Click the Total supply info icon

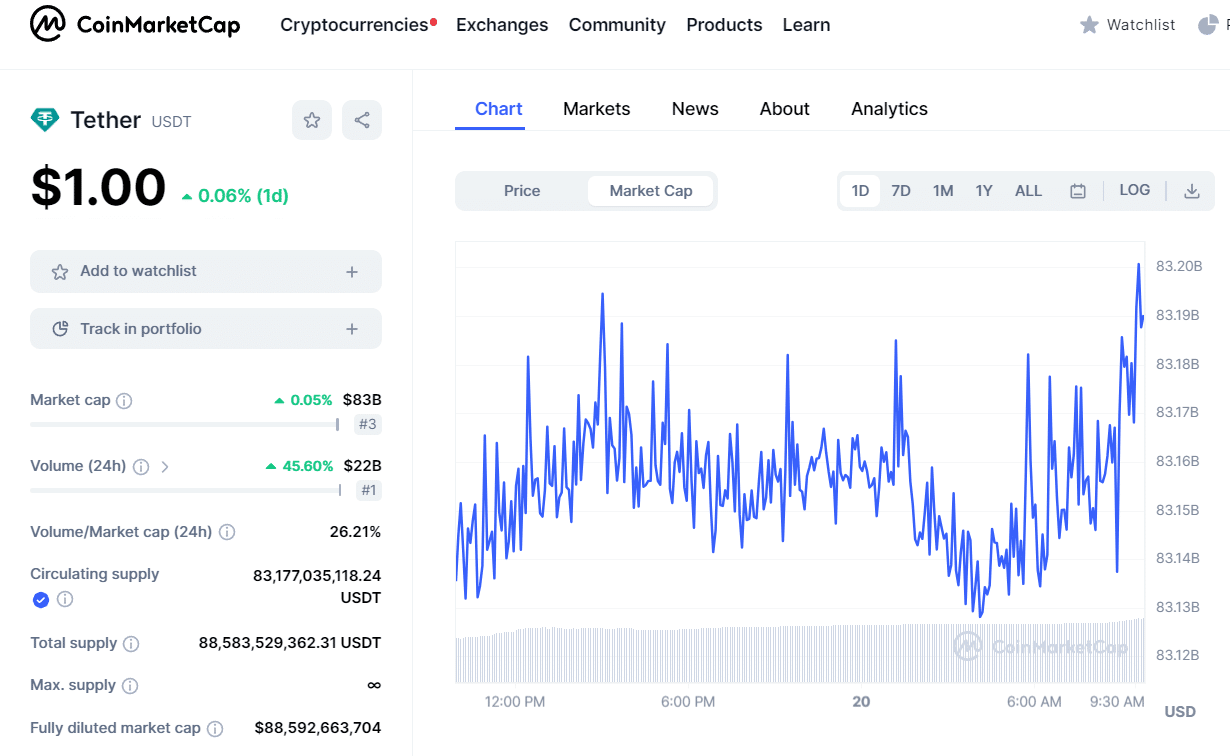pos(131,644)
